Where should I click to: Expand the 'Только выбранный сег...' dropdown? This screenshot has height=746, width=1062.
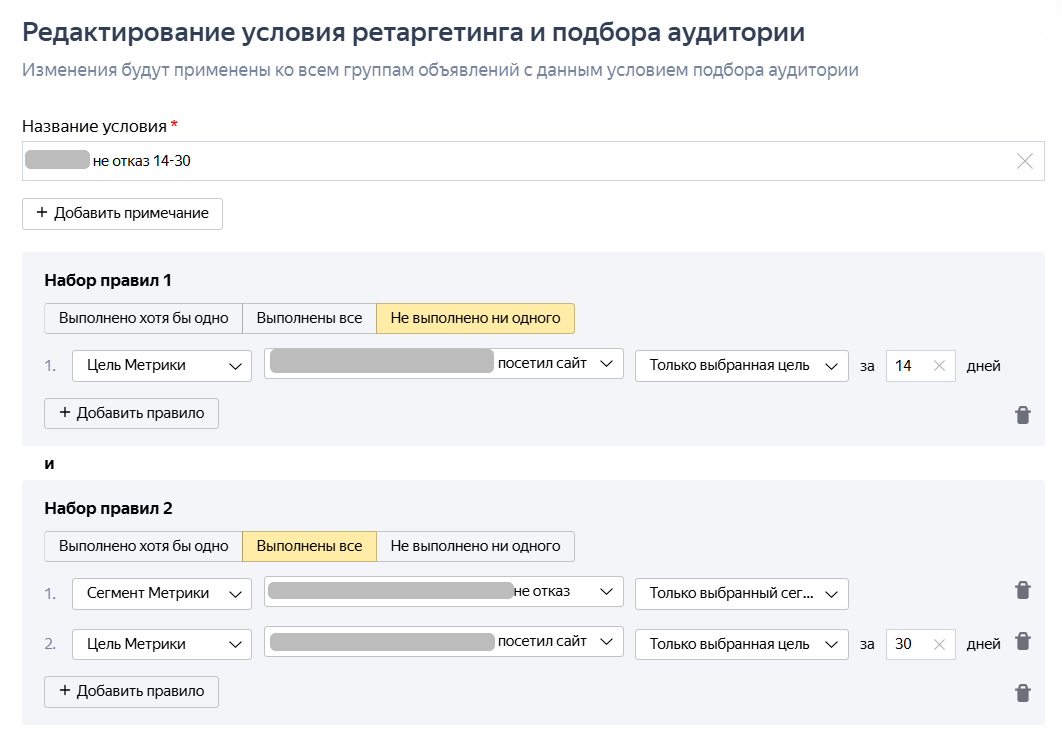741,593
